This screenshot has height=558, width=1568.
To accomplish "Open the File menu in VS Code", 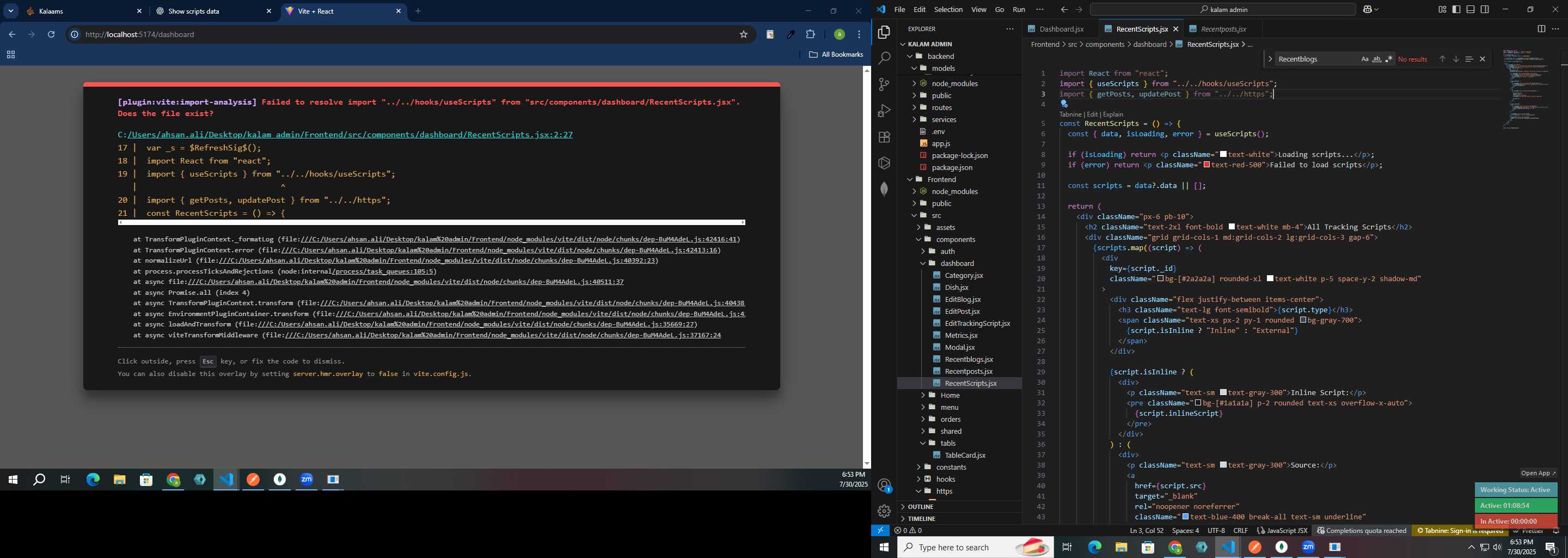I will pyautogui.click(x=899, y=10).
